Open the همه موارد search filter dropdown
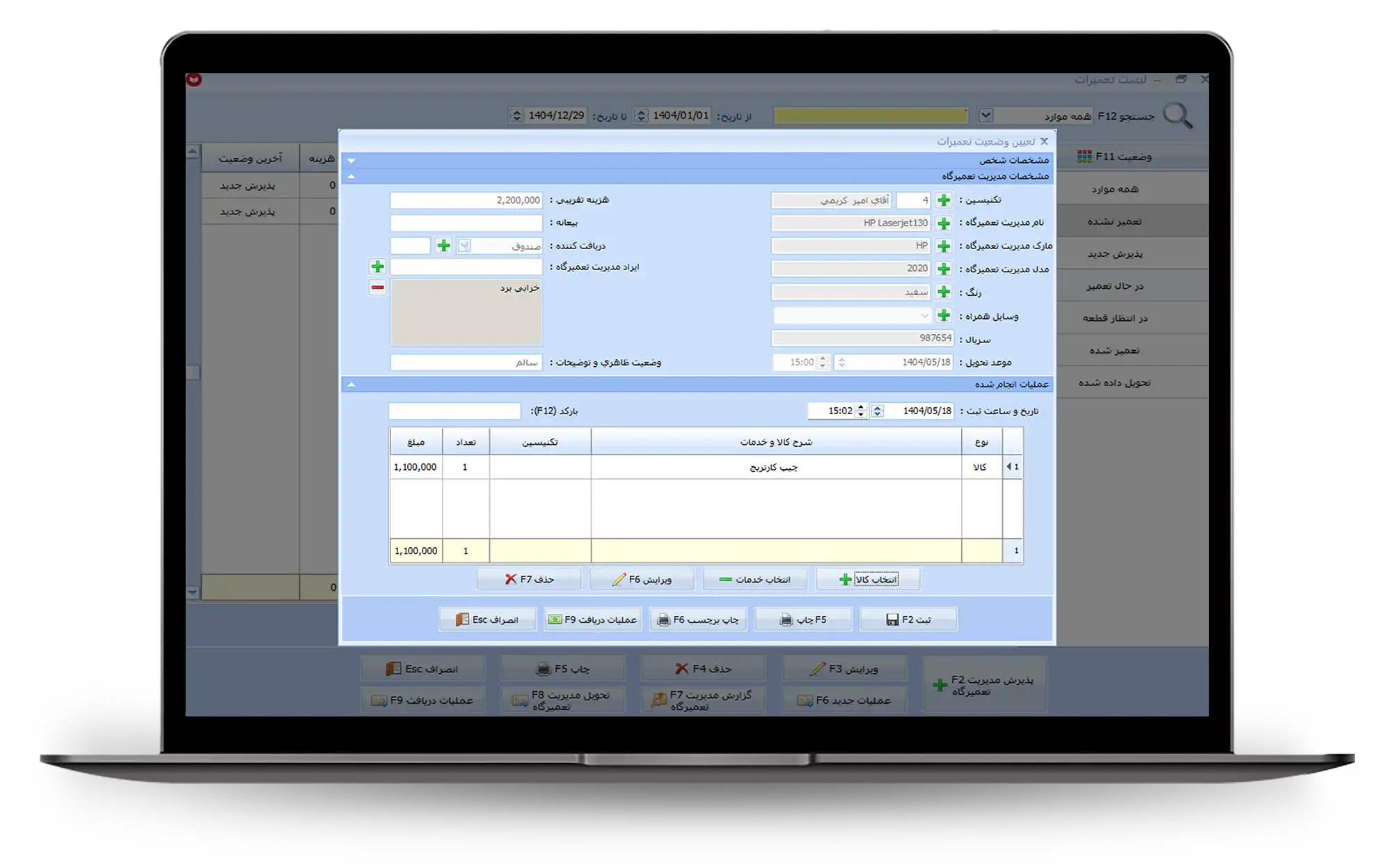This screenshot has height=868, width=1392. [x=986, y=116]
